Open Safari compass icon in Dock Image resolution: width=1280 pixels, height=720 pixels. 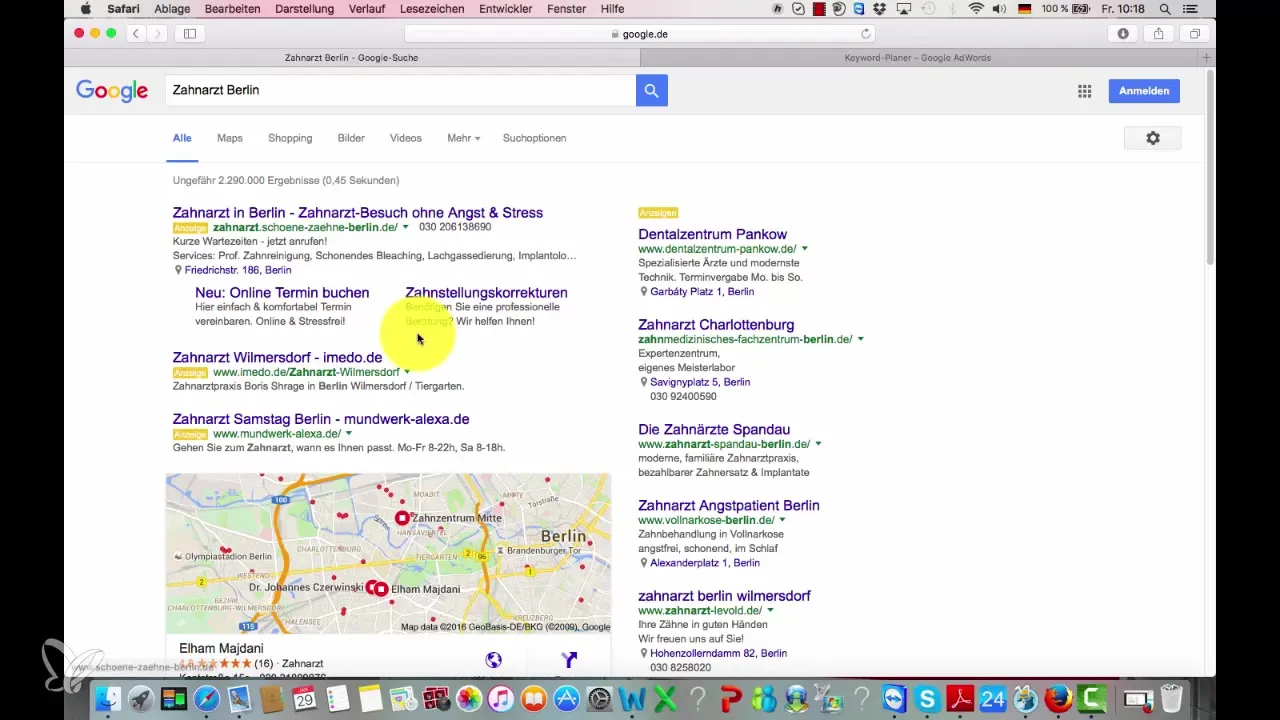click(206, 698)
